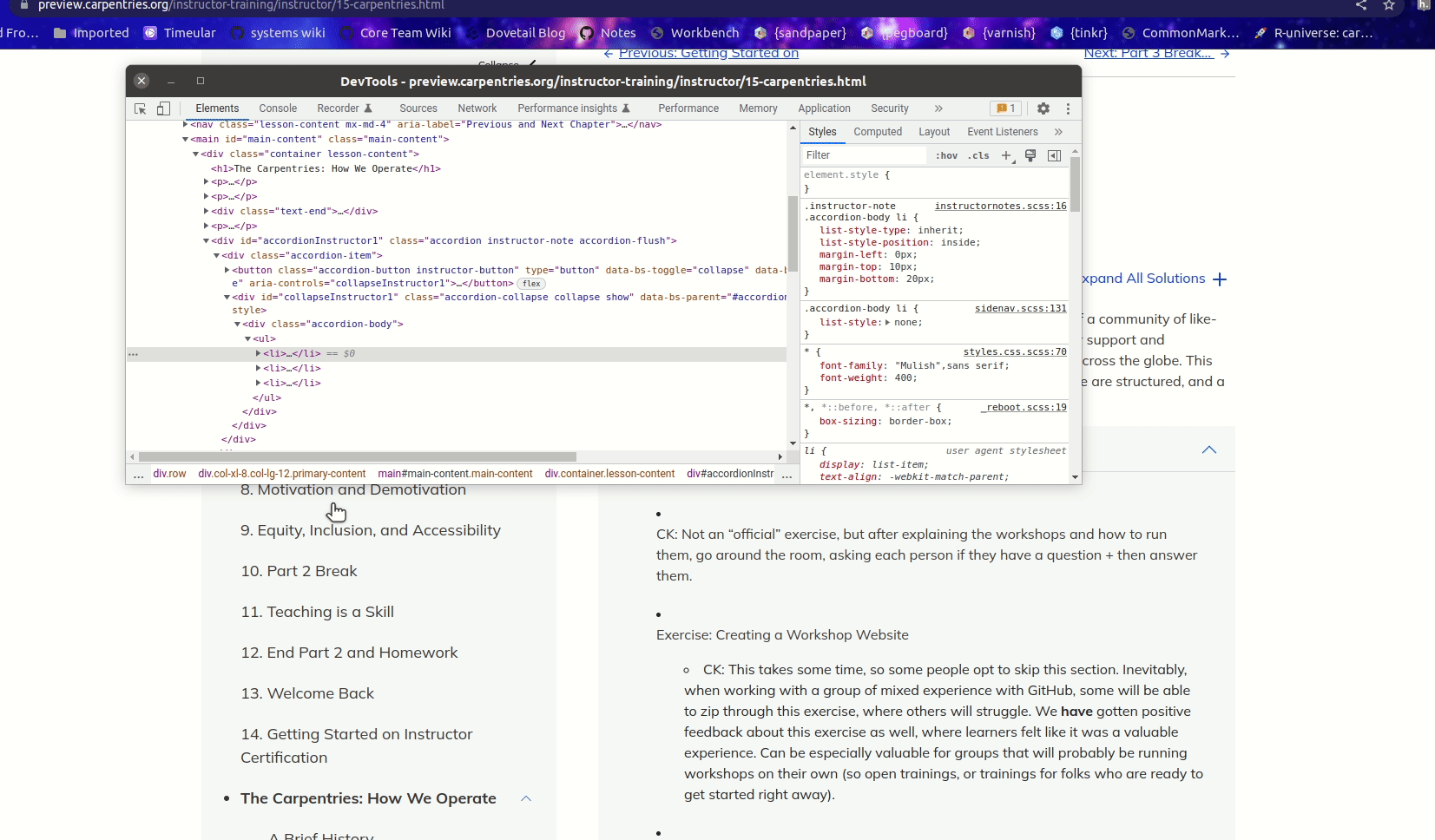Screen dimensions: 1435x840
Task: Click the share icon in the address bar
Action: point(1359,6)
